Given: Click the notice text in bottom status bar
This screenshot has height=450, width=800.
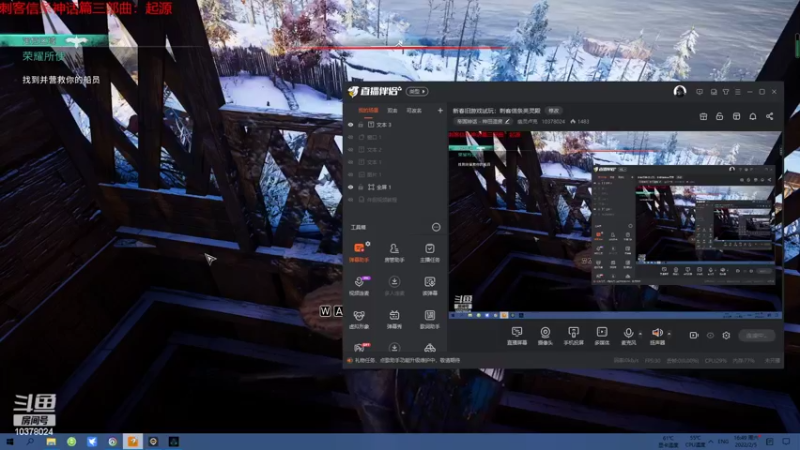Looking at the screenshot, I should [x=407, y=360].
